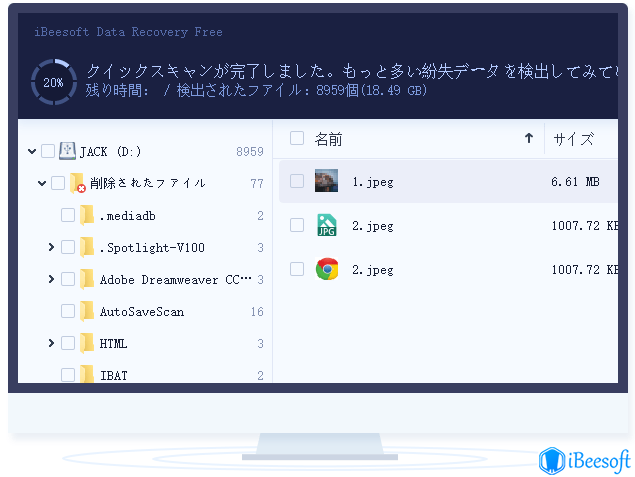
Task: Check the 削除されたファイル checkbox
Action: (x=58, y=183)
